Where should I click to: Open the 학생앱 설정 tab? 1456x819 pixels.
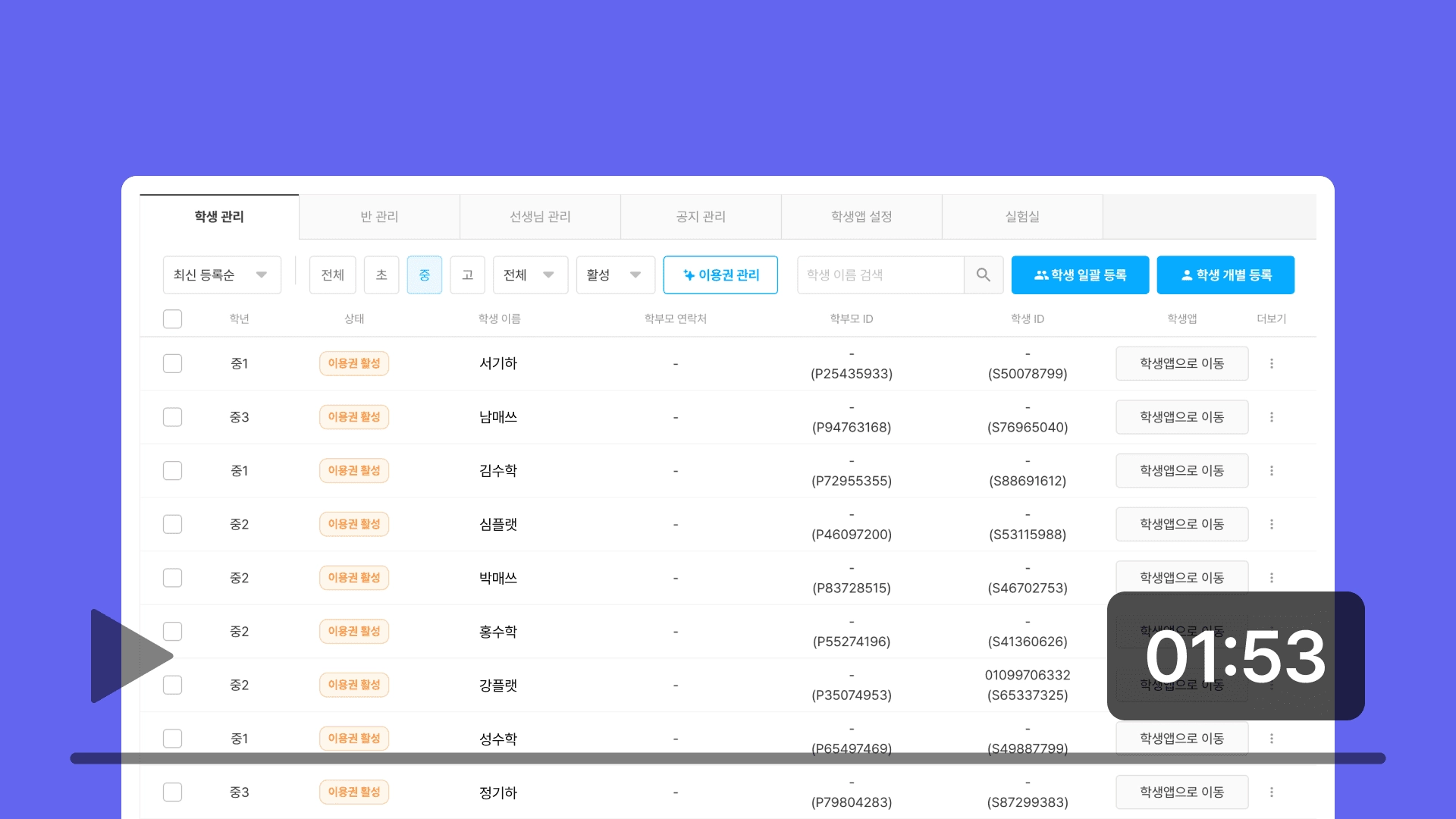(x=861, y=217)
